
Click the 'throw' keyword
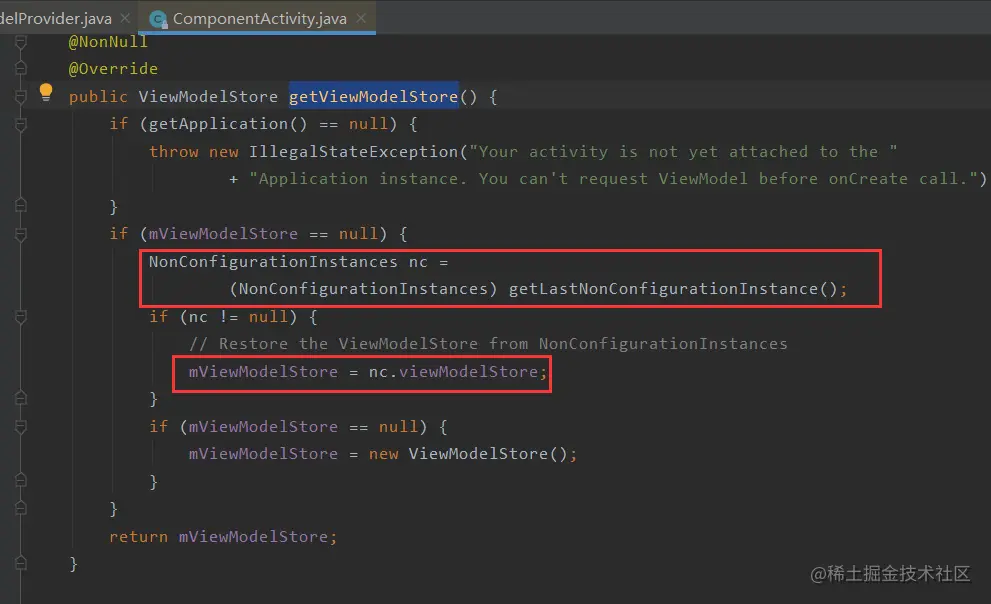tap(174, 152)
